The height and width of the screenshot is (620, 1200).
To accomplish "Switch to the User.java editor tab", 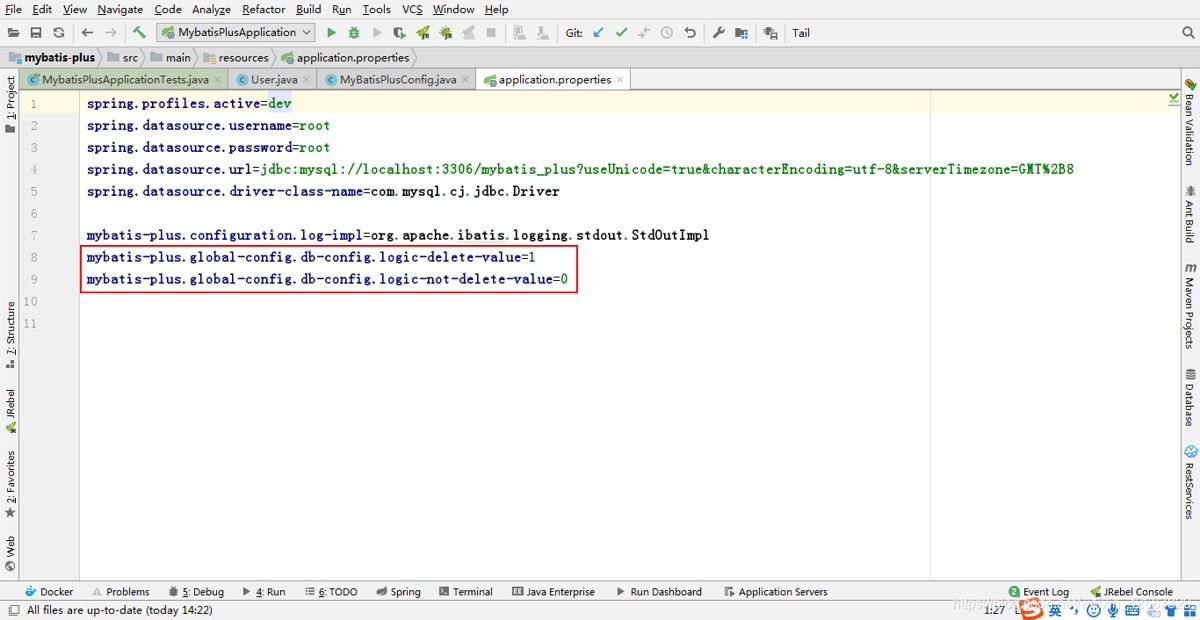I will tap(273, 80).
